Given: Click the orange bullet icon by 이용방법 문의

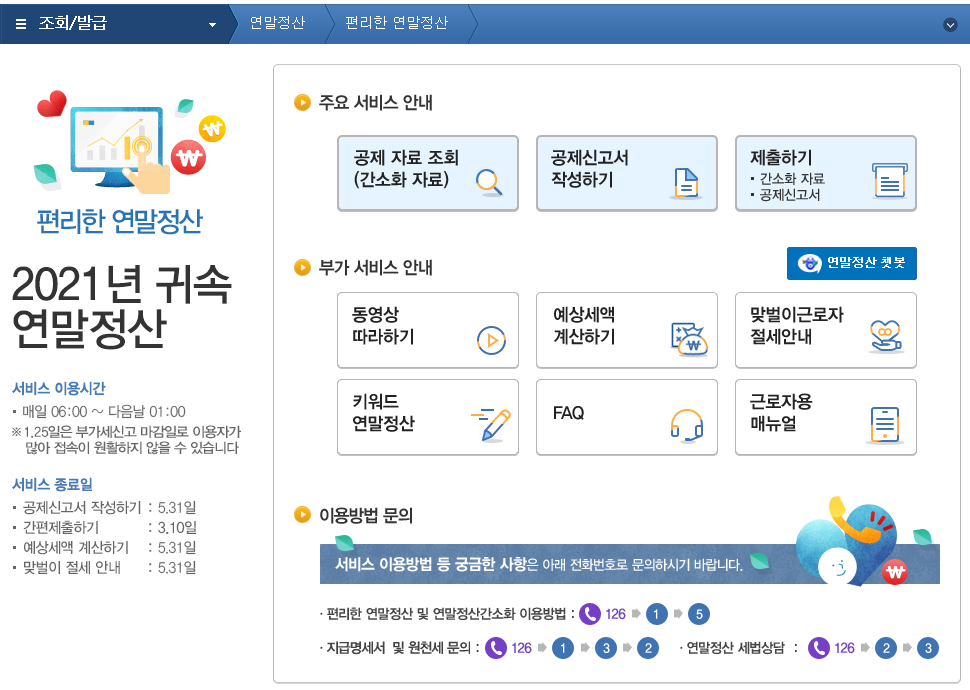Looking at the screenshot, I should click(x=302, y=514).
